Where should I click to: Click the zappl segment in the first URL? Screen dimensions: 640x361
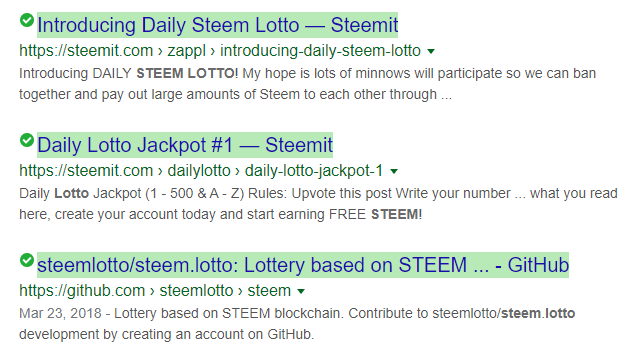click(187, 51)
